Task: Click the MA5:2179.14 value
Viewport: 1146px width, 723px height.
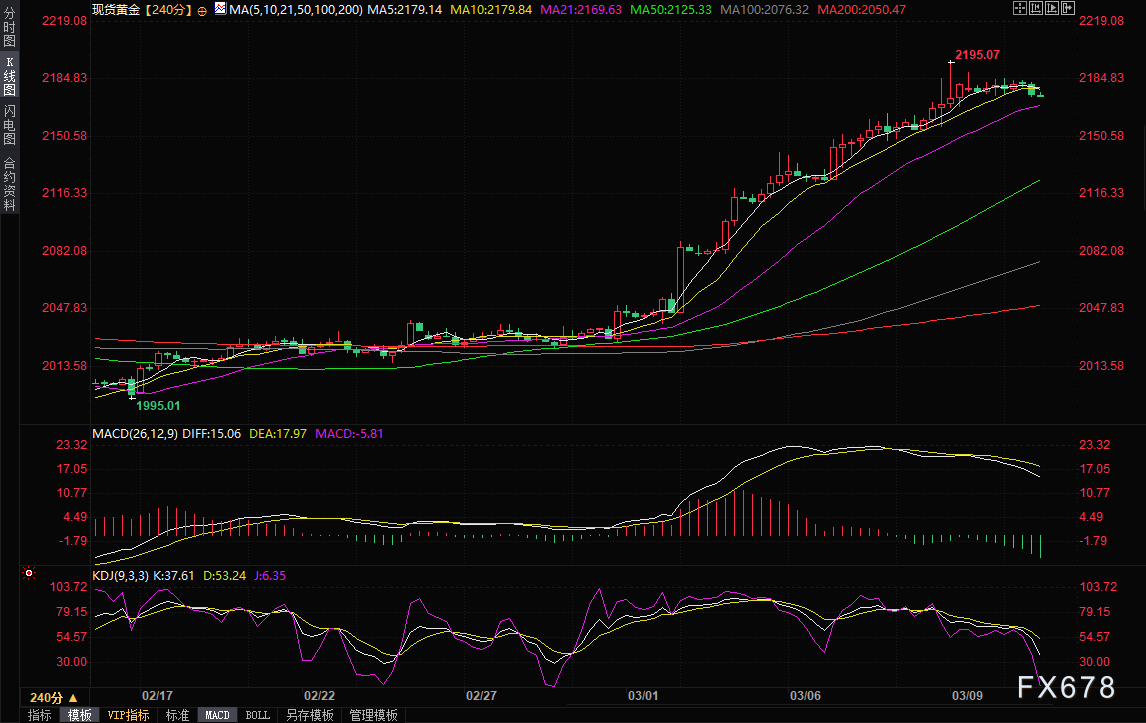Action: click(x=404, y=10)
